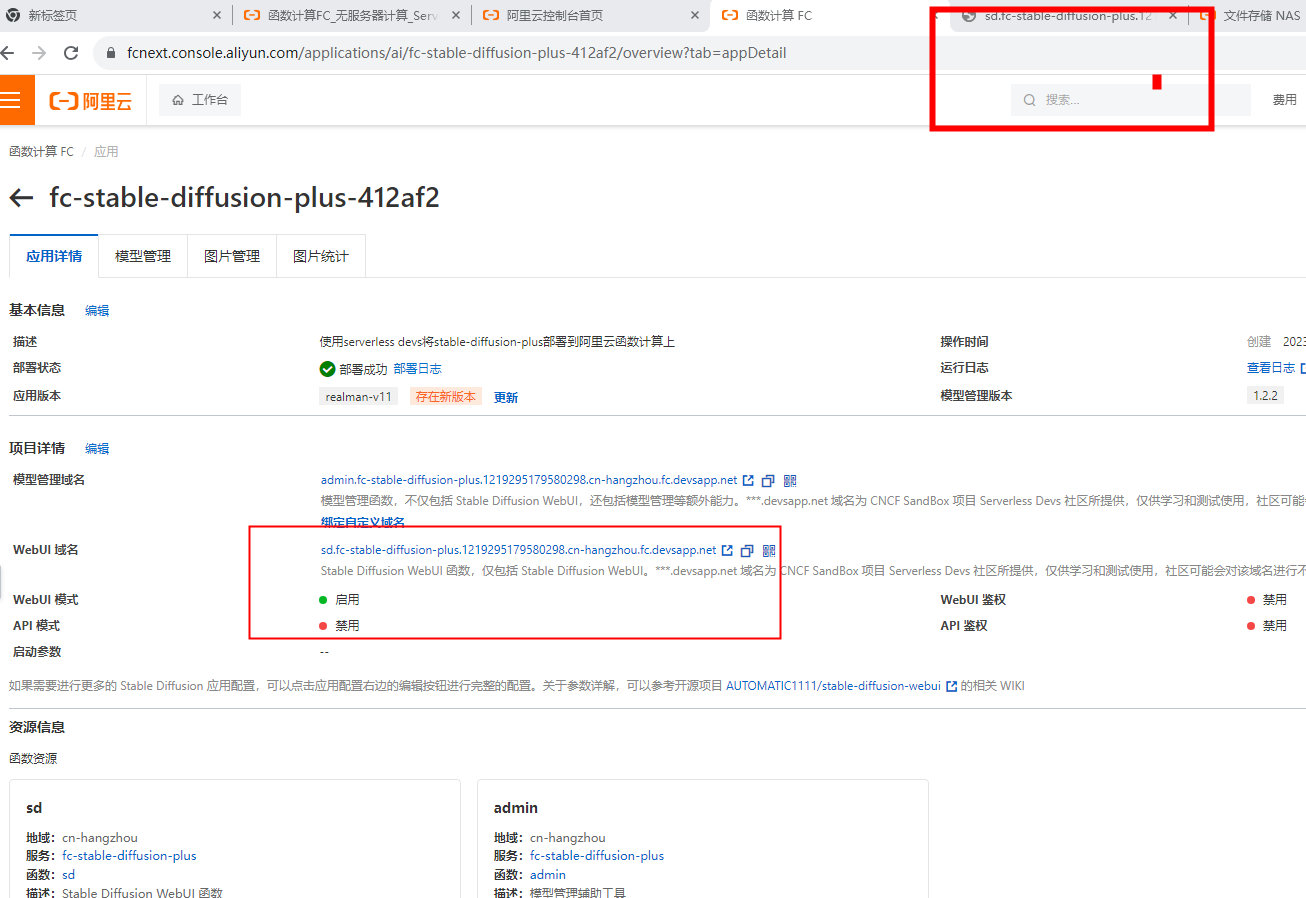
Task: Select the 模型管理 tab
Action: coord(143,256)
